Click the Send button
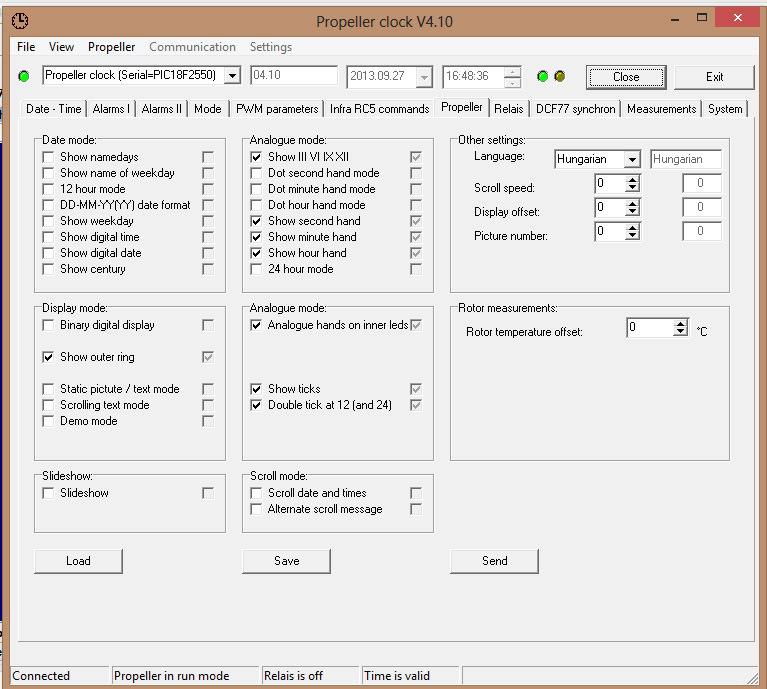The image size is (767, 689). point(495,561)
